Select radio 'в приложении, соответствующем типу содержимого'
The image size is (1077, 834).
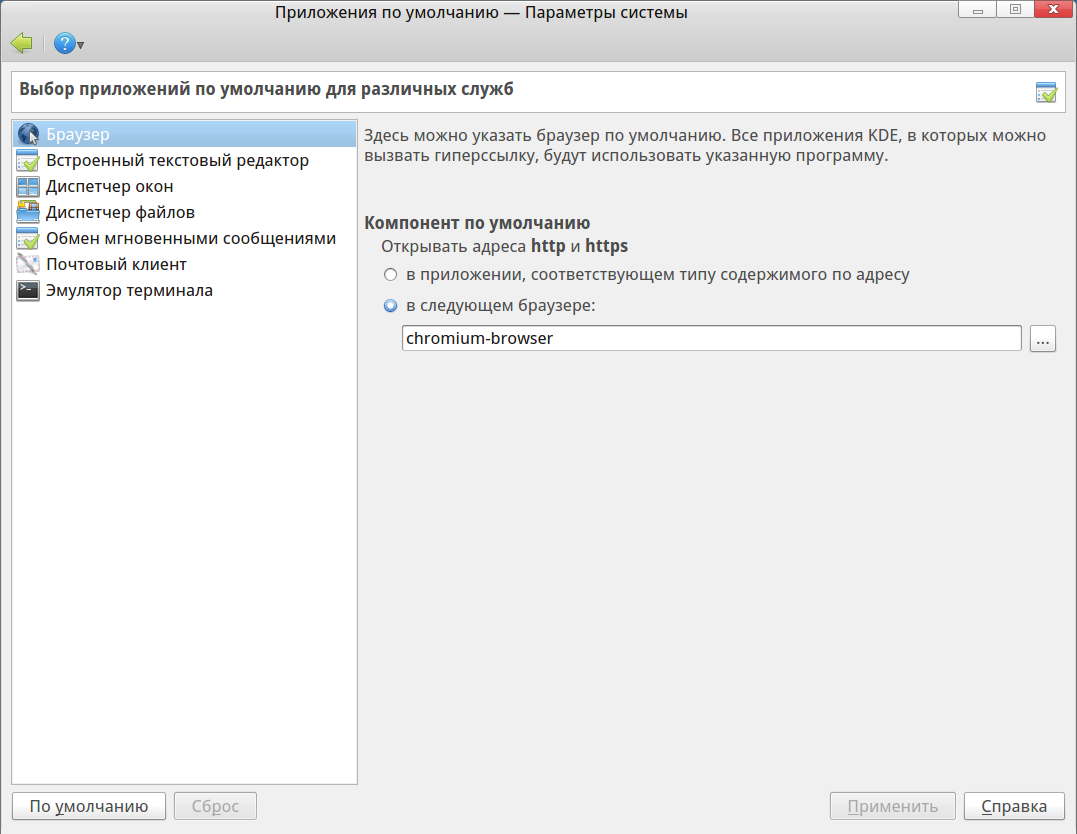point(391,274)
